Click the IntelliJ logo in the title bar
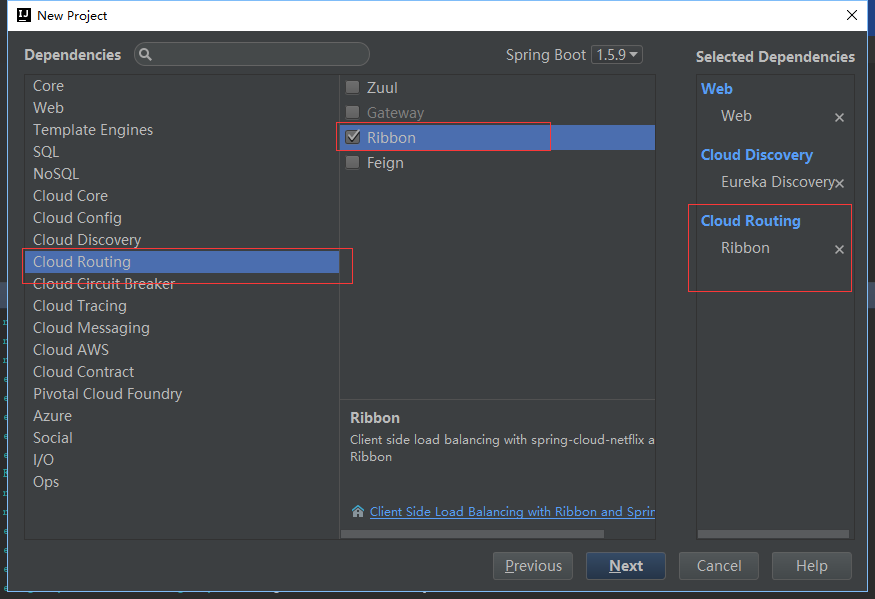875x599 pixels. [x=23, y=15]
